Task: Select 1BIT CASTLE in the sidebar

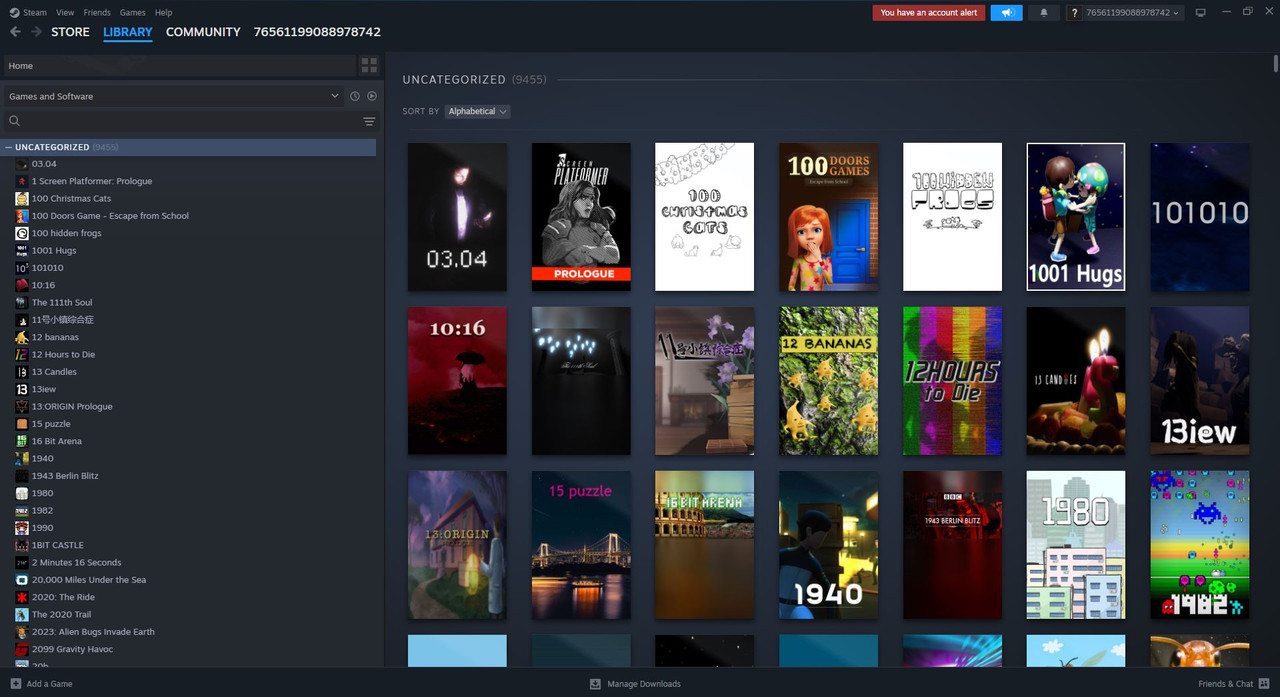Action: [x=57, y=545]
